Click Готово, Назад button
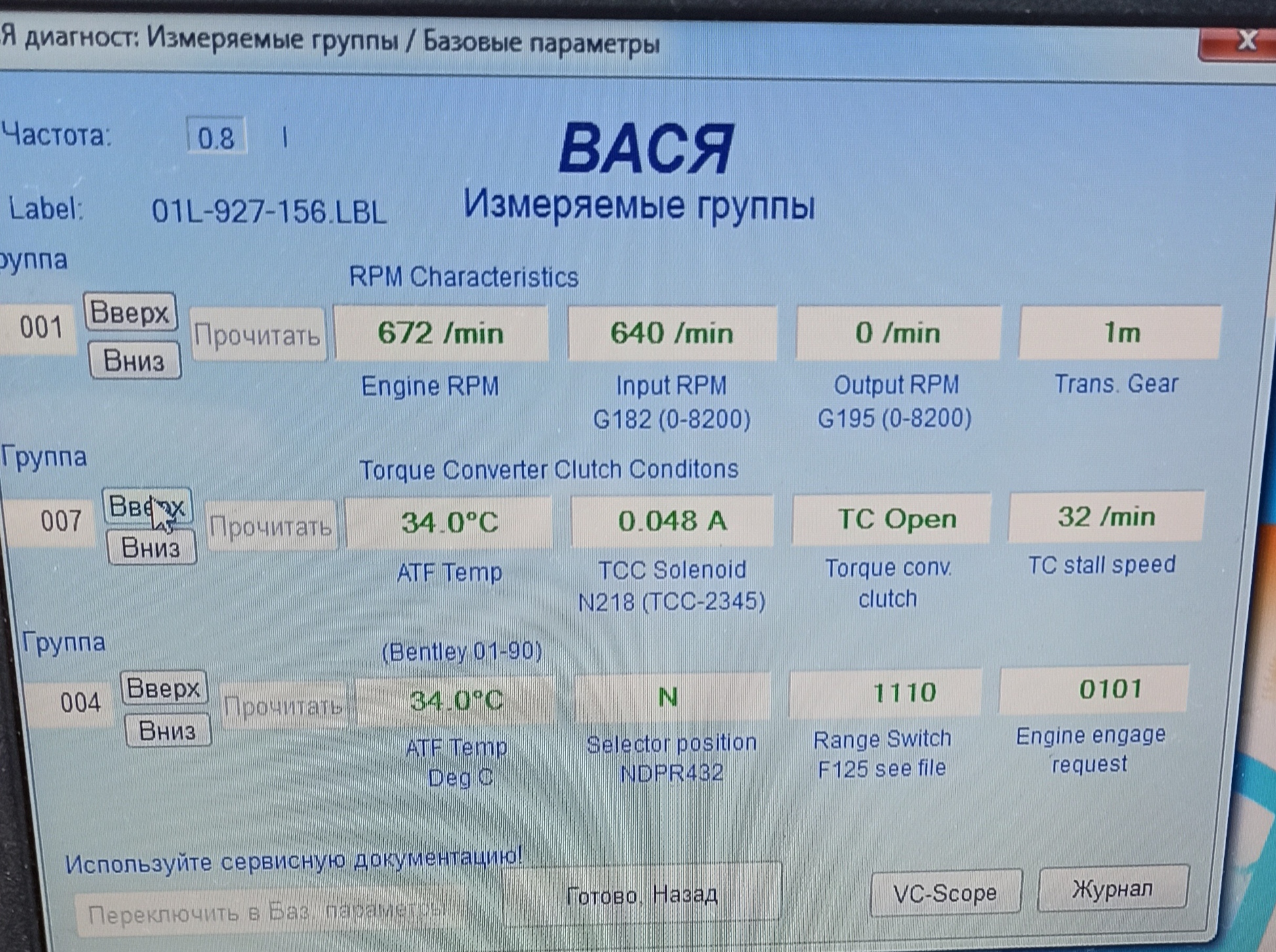 point(642,894)
